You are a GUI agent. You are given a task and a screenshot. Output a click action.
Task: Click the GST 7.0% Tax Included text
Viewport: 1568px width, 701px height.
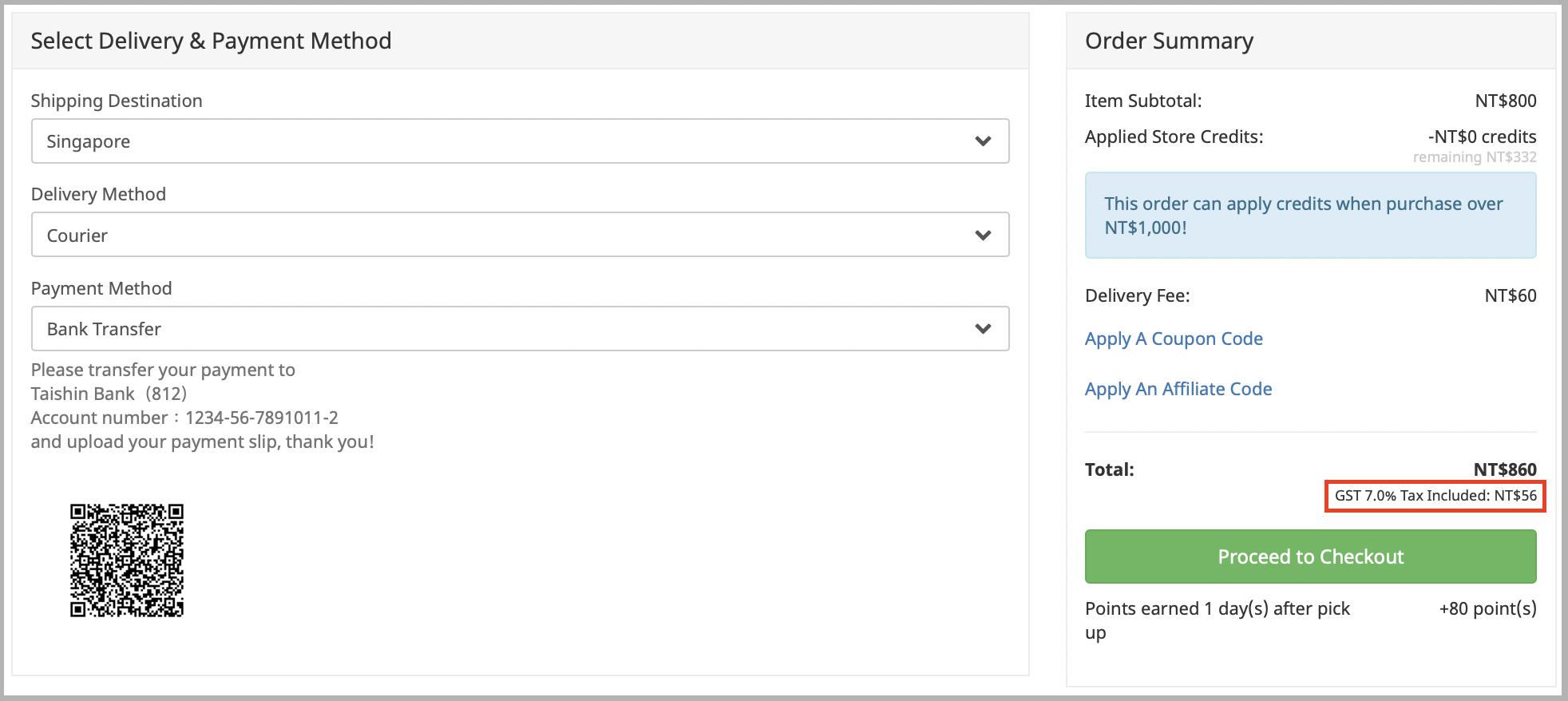1435,496
